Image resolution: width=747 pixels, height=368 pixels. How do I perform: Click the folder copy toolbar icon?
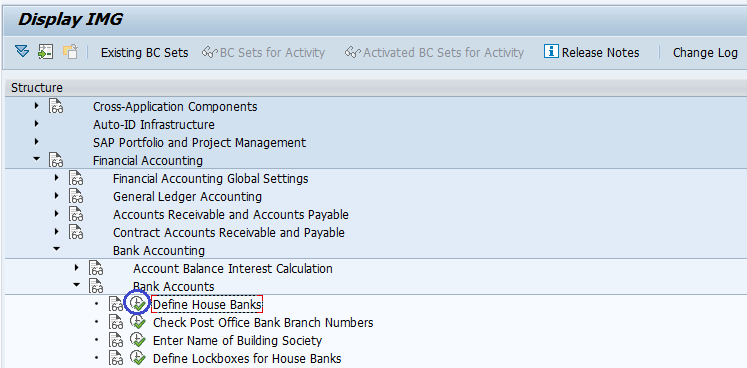click(x=70, y=51)
